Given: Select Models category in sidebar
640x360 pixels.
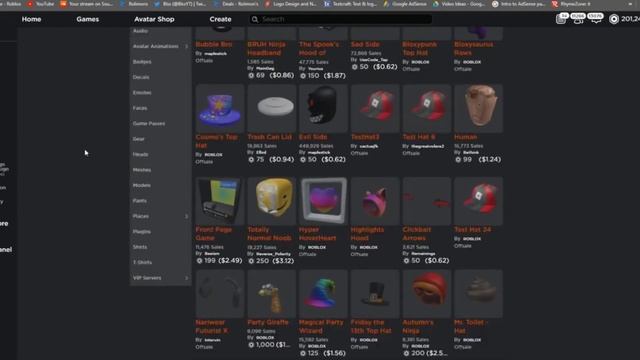Looking at the screenshot, I should click(x=142, y=185).
